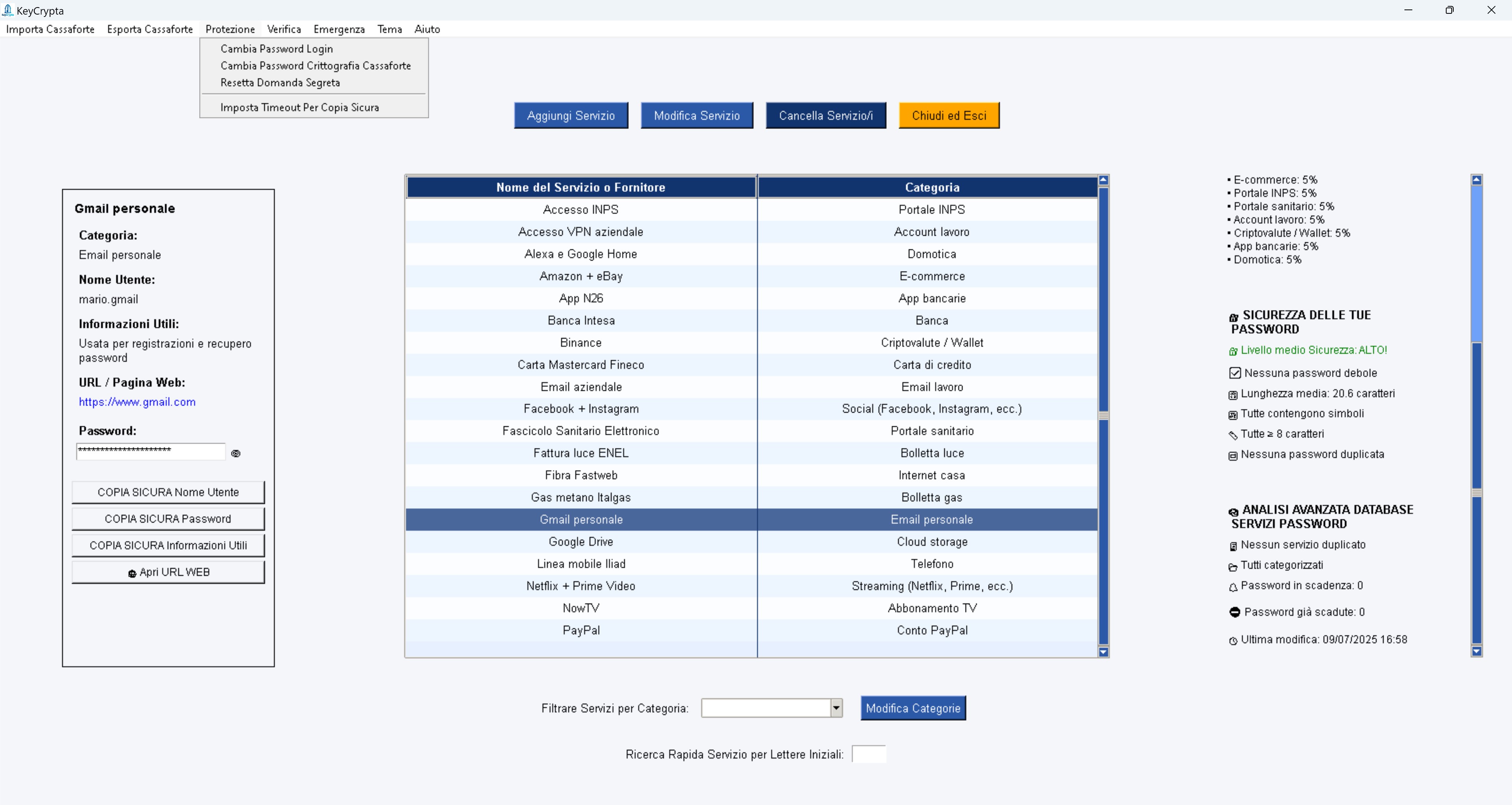The image size is (1512, 805).
Task: Select the Fascicolo Sanitario Elettronico row
Action: (751, 431)
